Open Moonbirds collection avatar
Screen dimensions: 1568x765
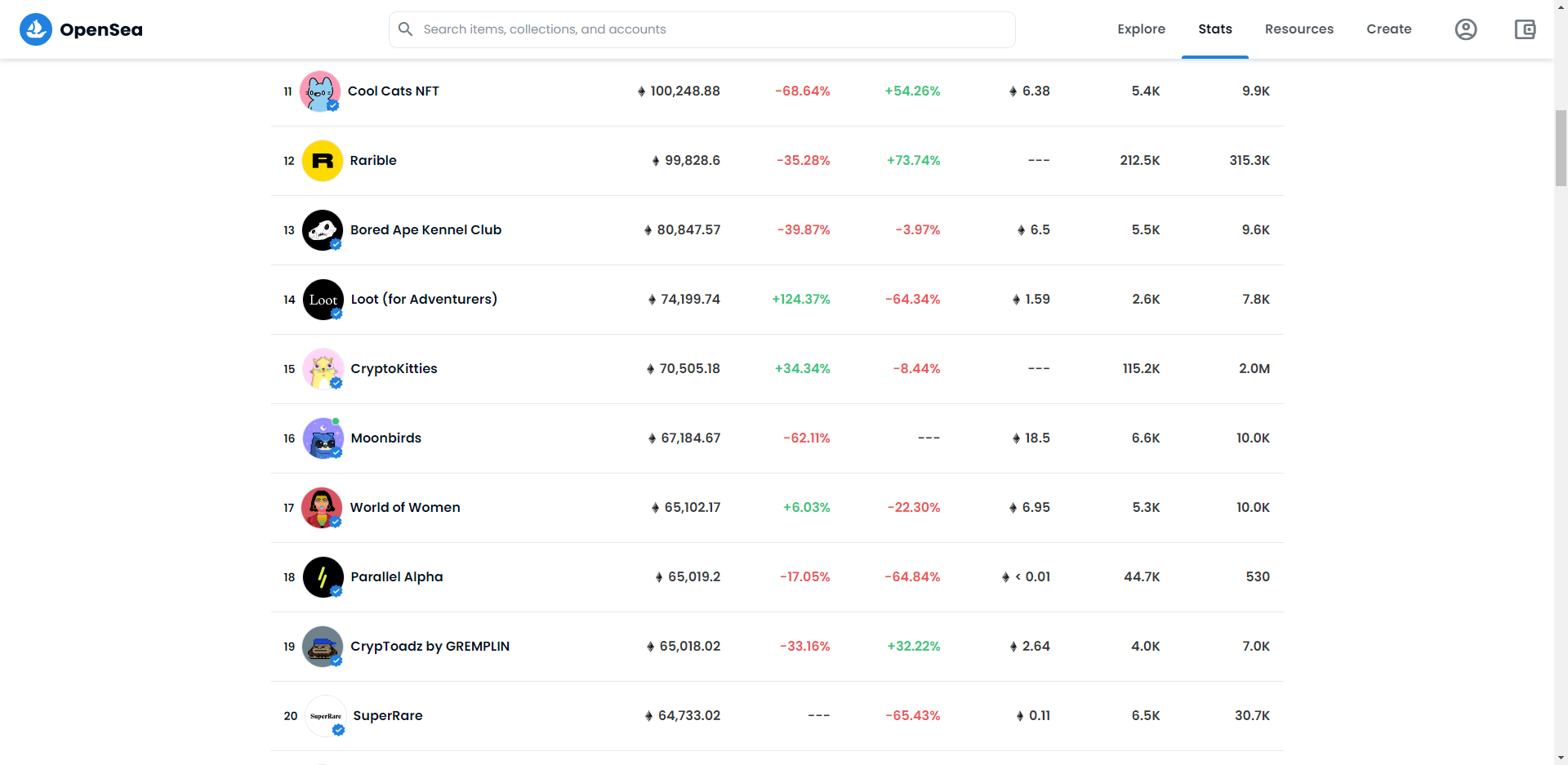click(x=323, y=438)
